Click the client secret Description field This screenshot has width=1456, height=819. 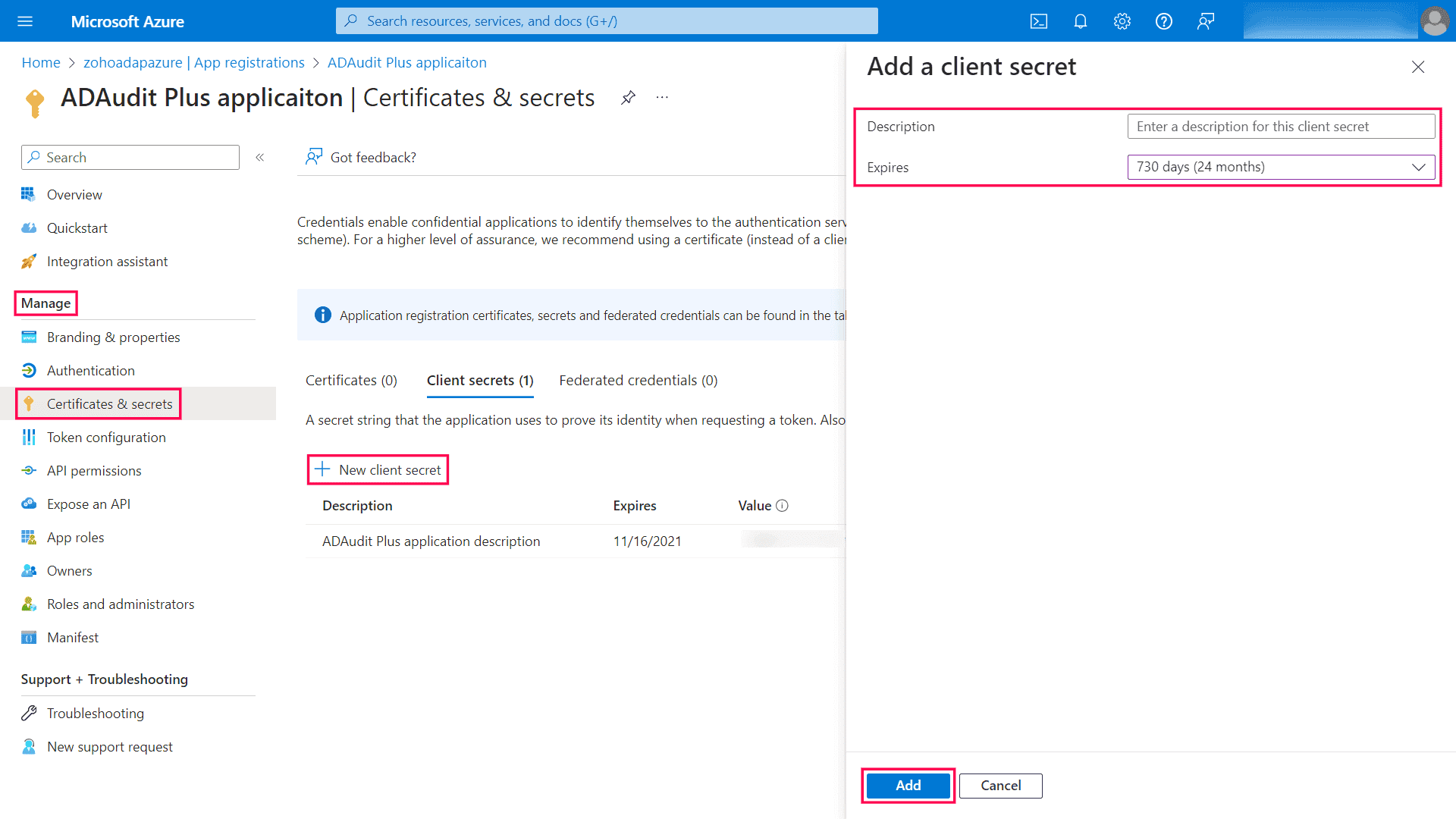tap(1281, 126)
